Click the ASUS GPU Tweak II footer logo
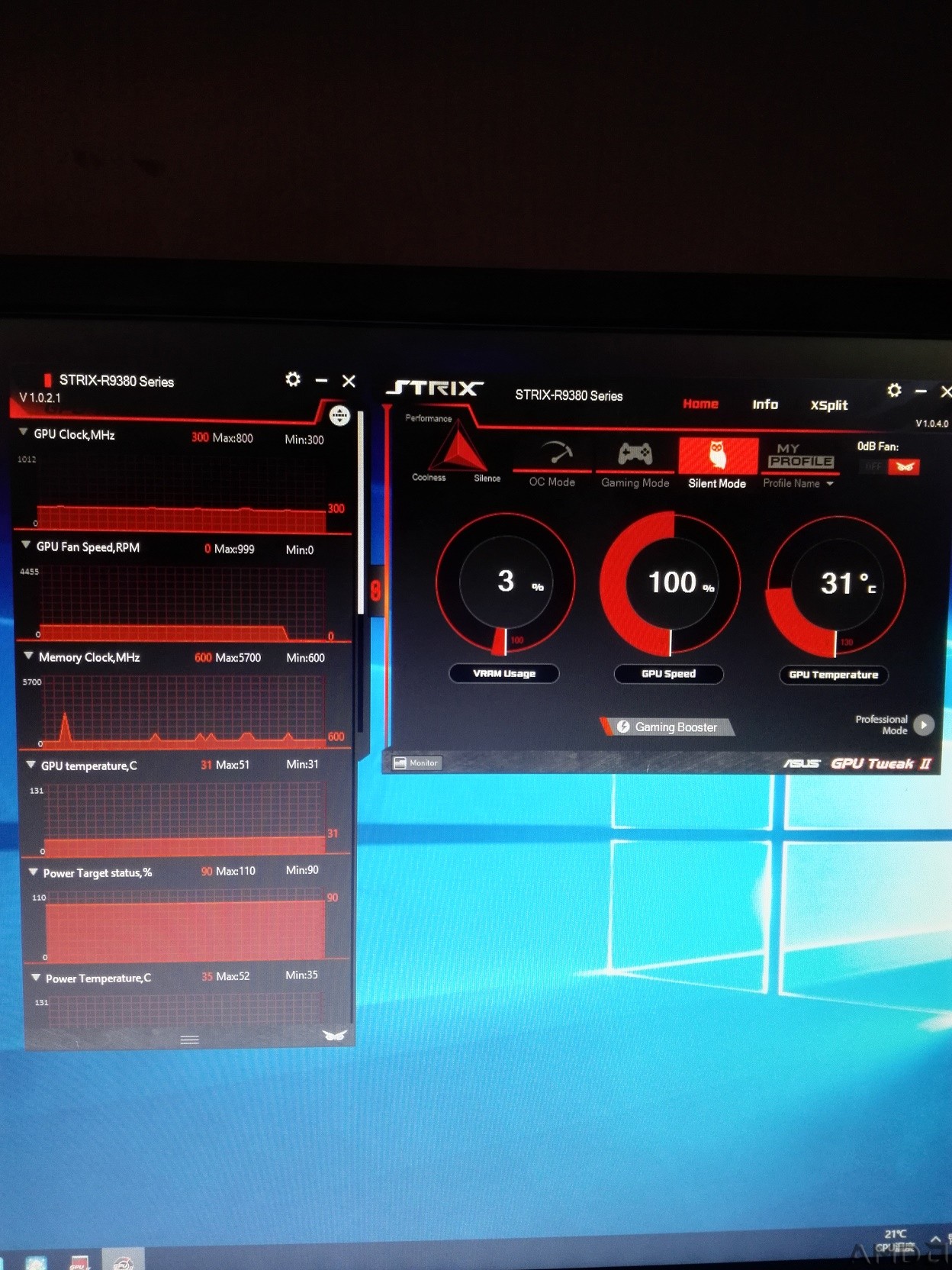Viewport: 952px width, 1270px height. (x=857, y=763)
